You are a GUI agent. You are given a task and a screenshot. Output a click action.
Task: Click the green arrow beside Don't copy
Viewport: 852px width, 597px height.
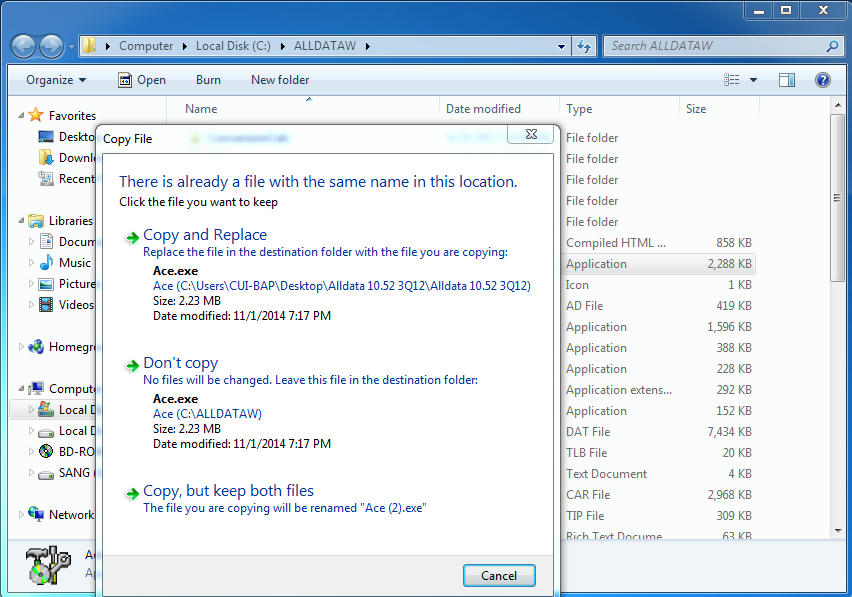coord(132,366)
